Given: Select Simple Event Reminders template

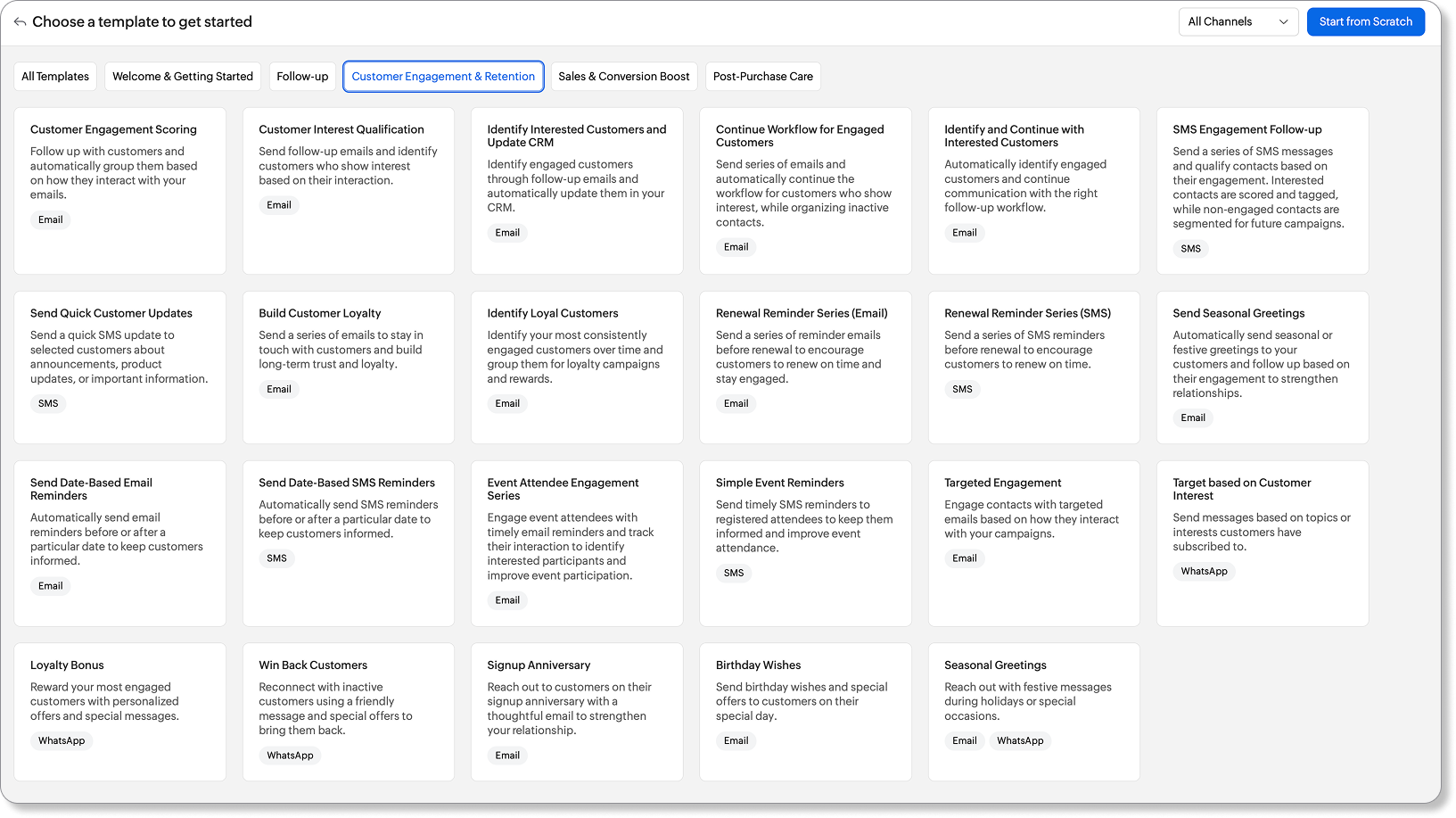Looking at the screenshot, I should (805, 543).
